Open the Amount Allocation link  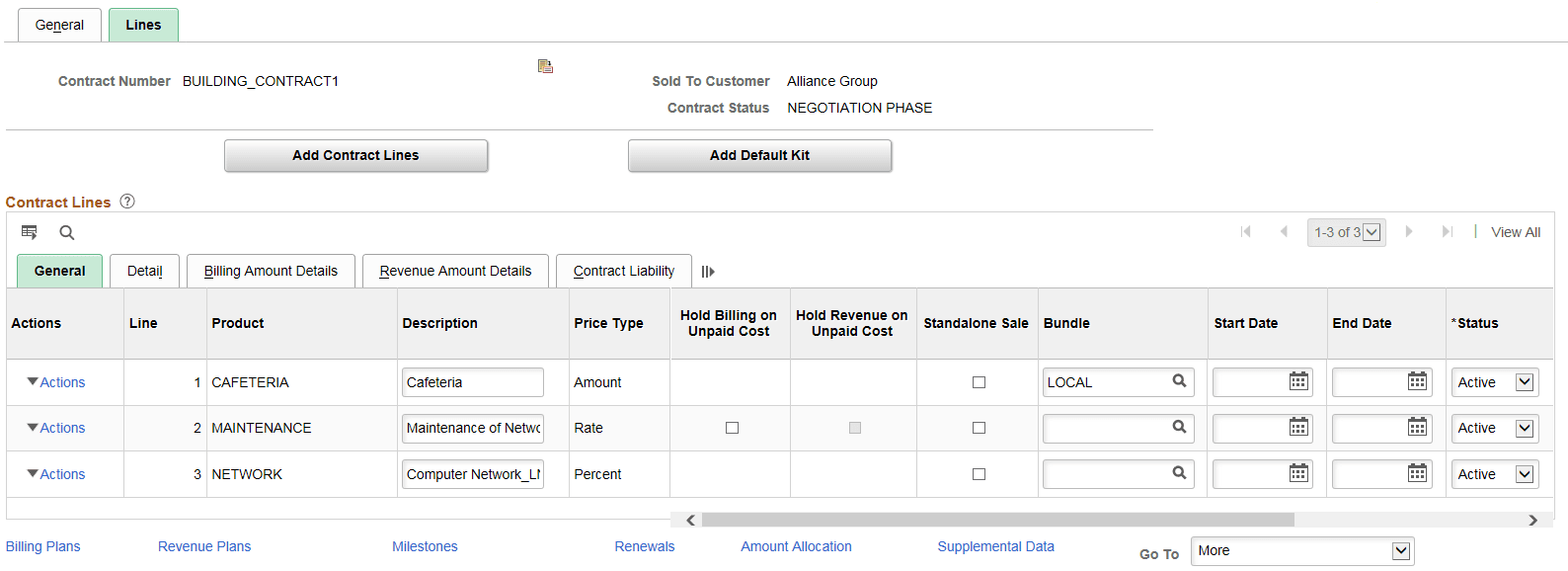click(x=796, y=546)
